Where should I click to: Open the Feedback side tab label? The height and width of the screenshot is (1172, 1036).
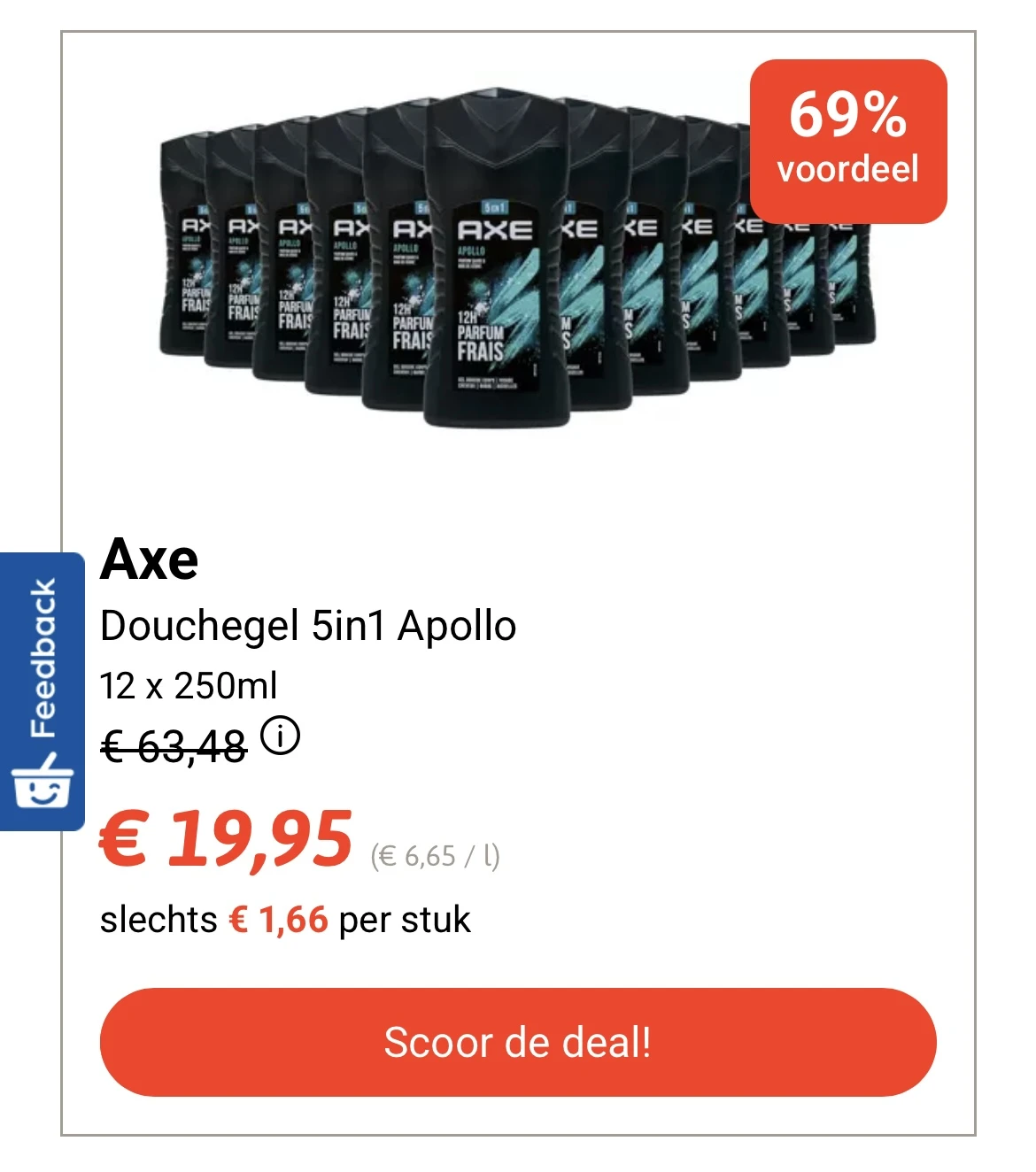[43, 659]
